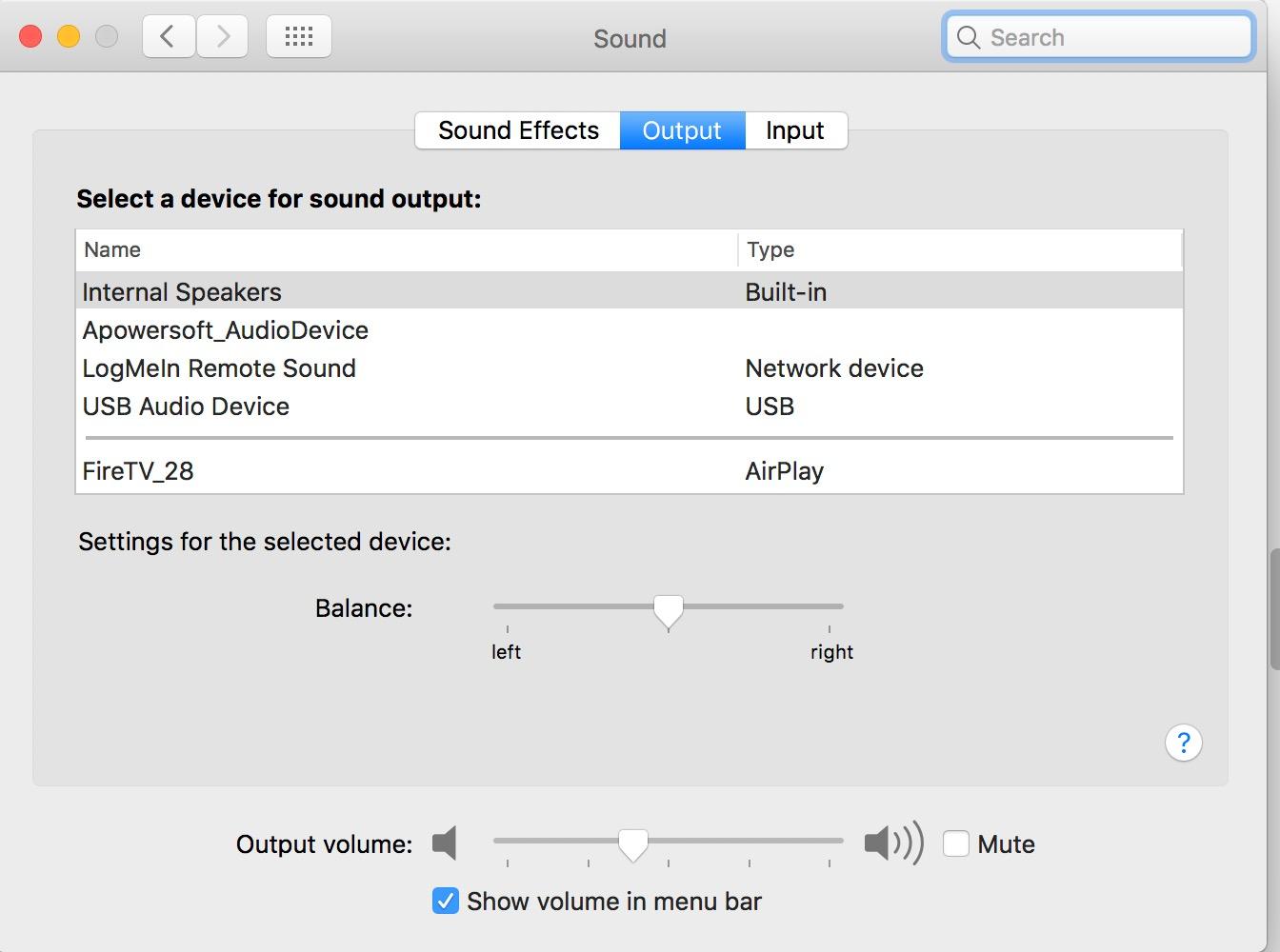Image resolution: width=1280 pixels, height=952 pixels.
Task: Select the Output tab
Action: point(682,130)
